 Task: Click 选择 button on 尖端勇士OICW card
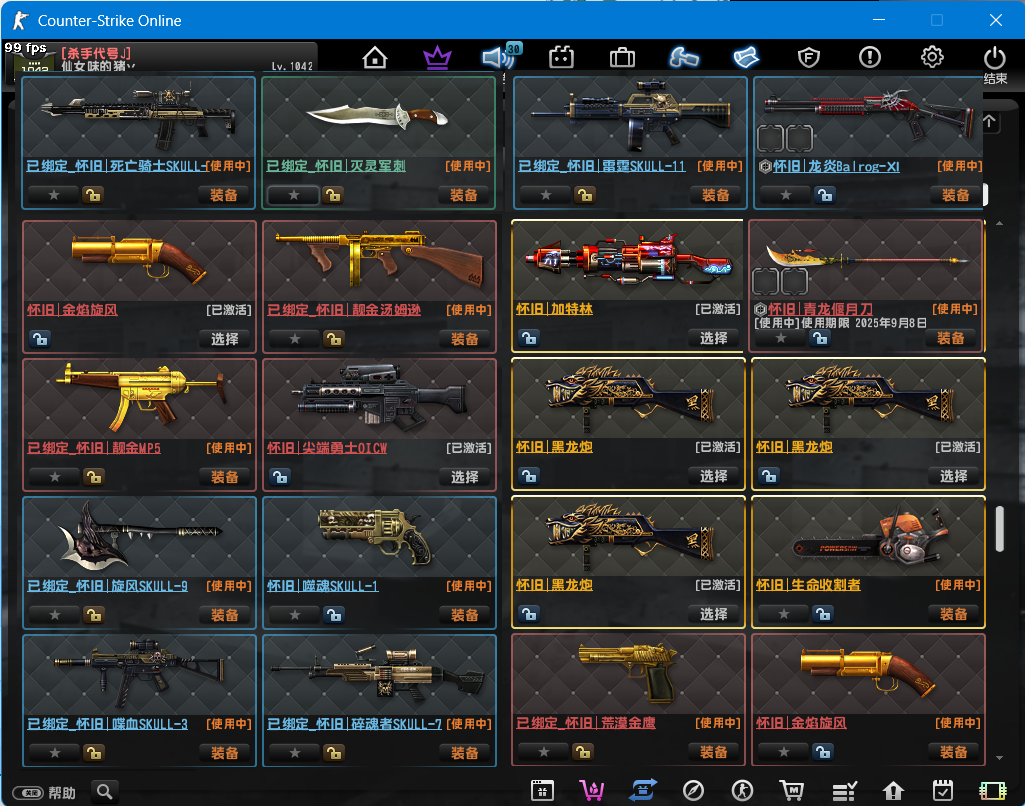465,477
